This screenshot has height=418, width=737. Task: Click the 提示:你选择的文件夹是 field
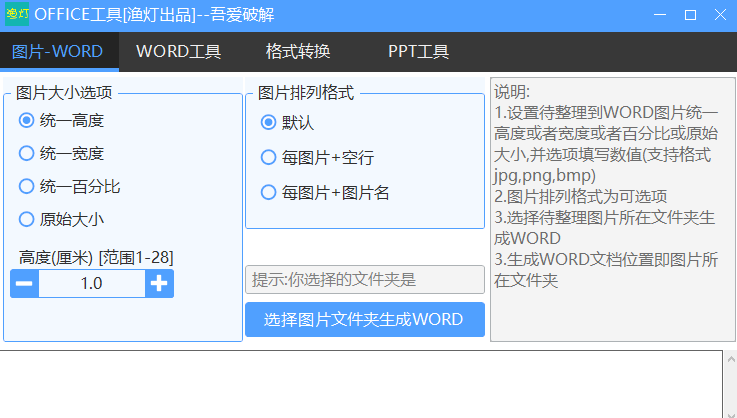[365, 280]
